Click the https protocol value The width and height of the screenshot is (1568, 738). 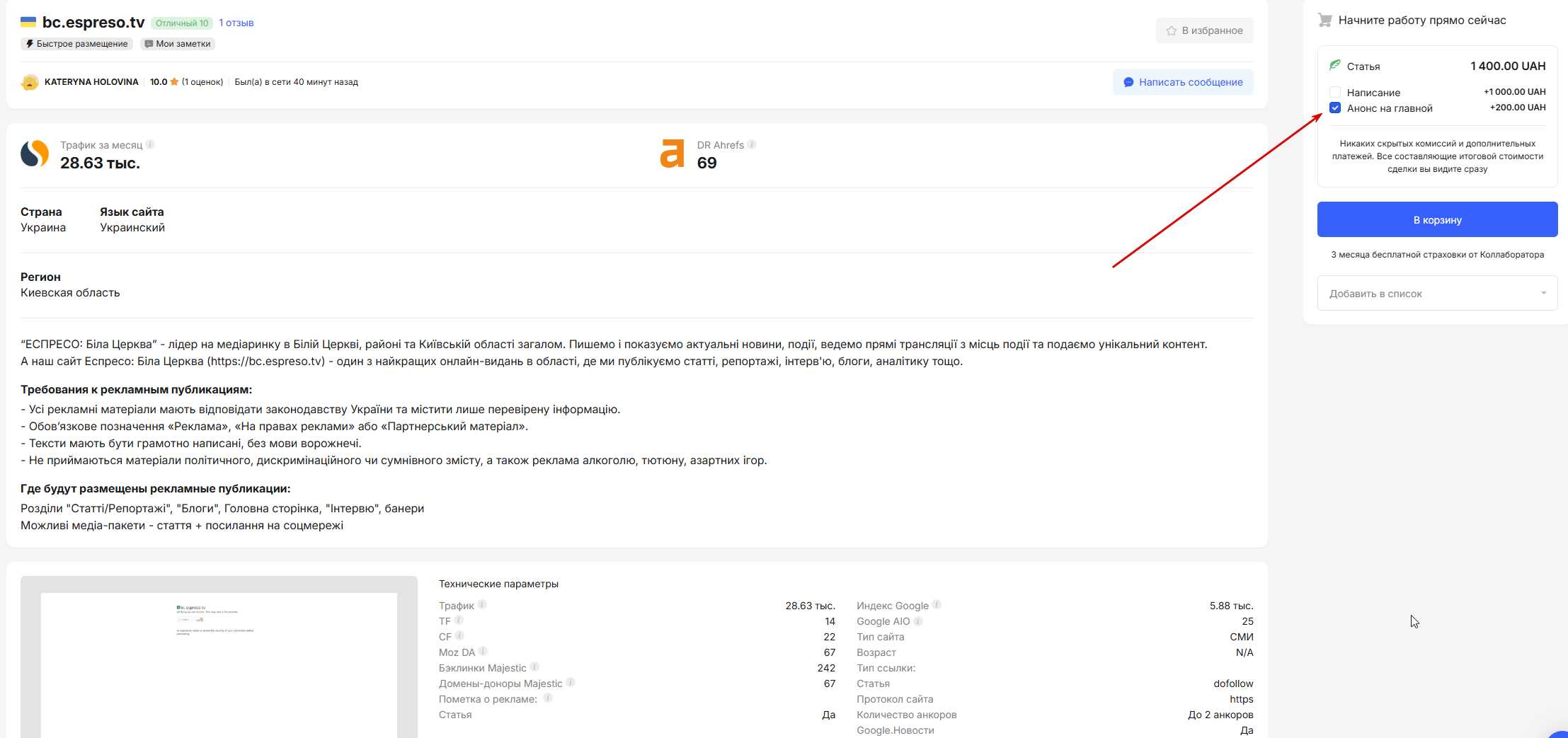[x=1241, y=699]
